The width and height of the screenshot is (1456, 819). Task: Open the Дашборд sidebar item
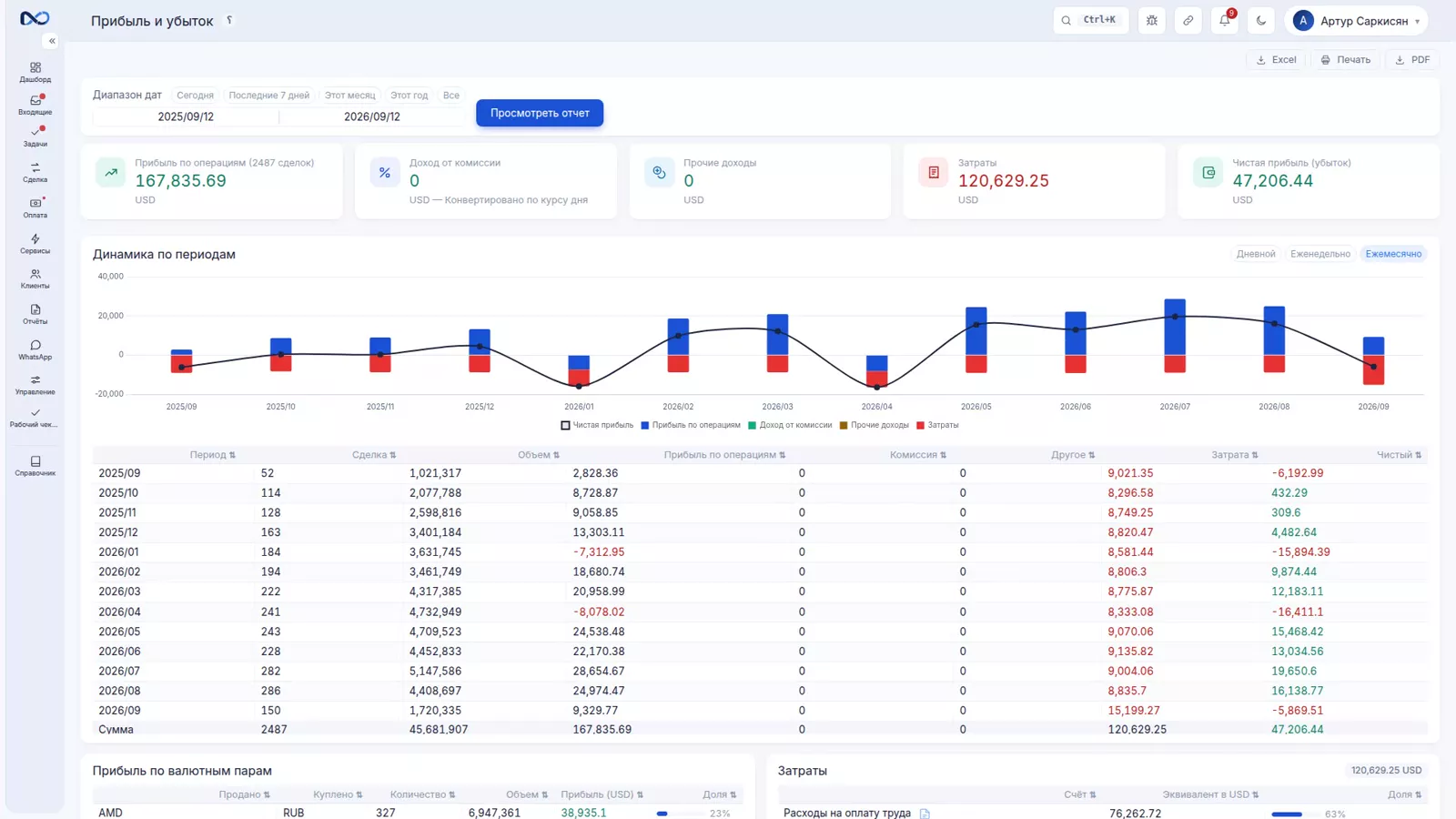[35, 73]
